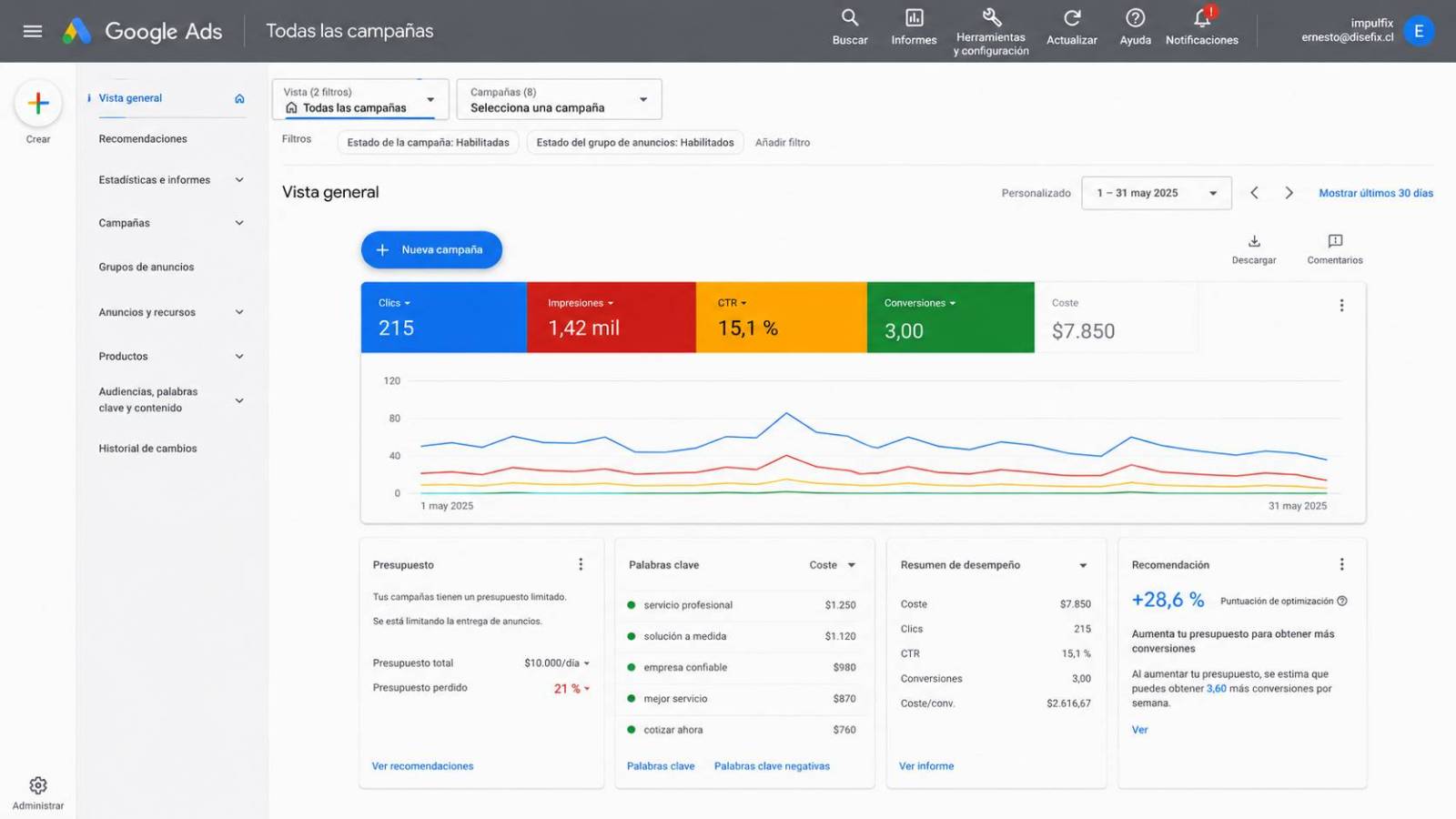Open Selecciona una campaña dropdown
Screen dimensions: 1456x819
click(x=559, y=99)
